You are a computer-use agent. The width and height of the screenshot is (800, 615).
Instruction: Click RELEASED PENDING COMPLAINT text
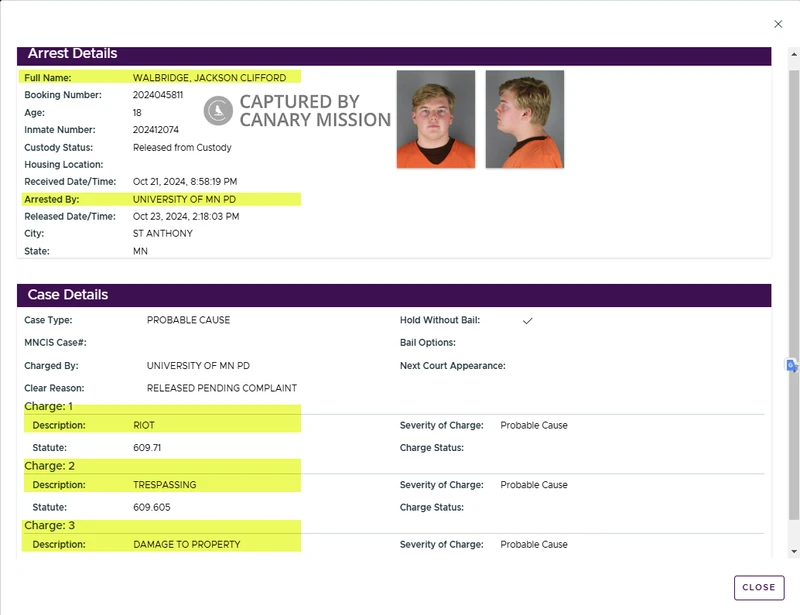point(222,388)
